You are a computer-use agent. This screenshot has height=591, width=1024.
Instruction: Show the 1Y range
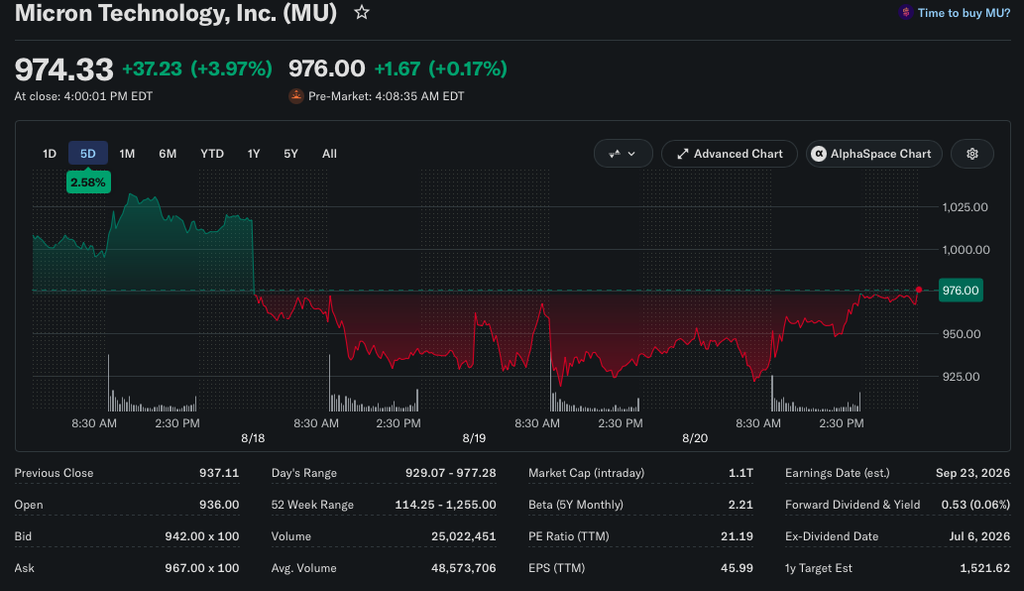click(254, 153)
